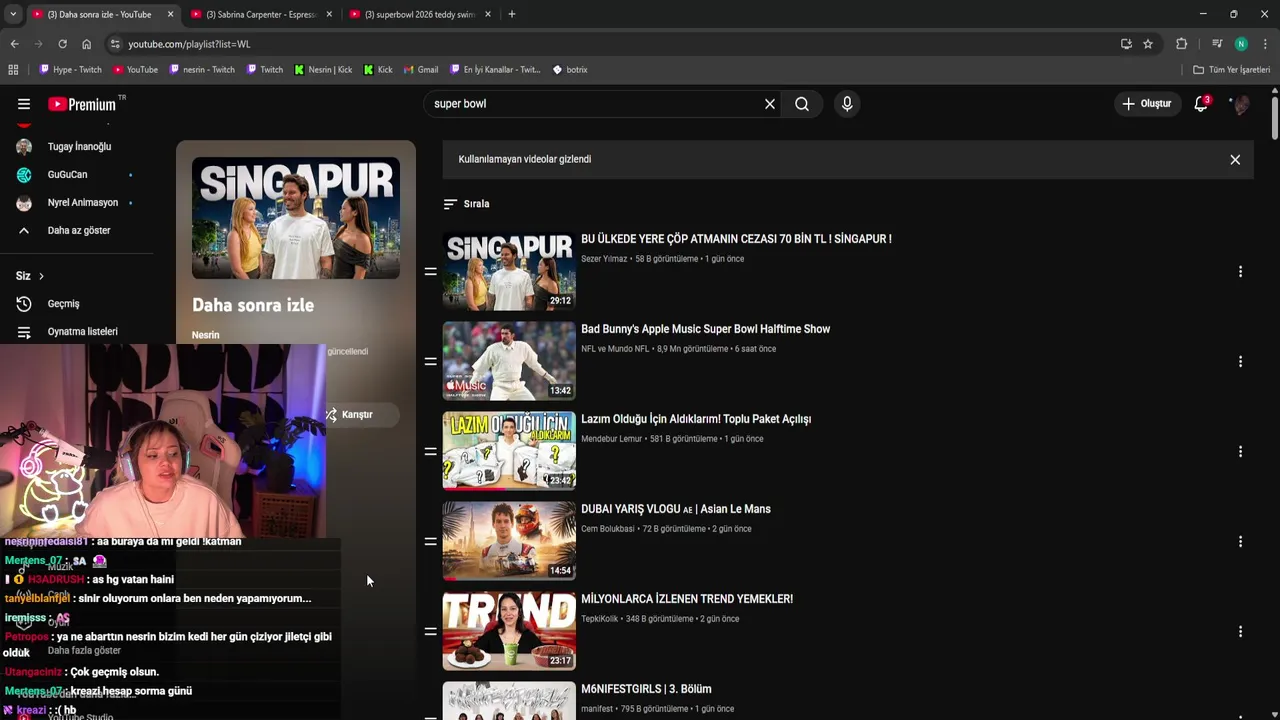Open Tüm Yer İşaretleri bookmarks folder
Image resolution: width=1280 pixels, height=720 pixels.
(1231, 70)
